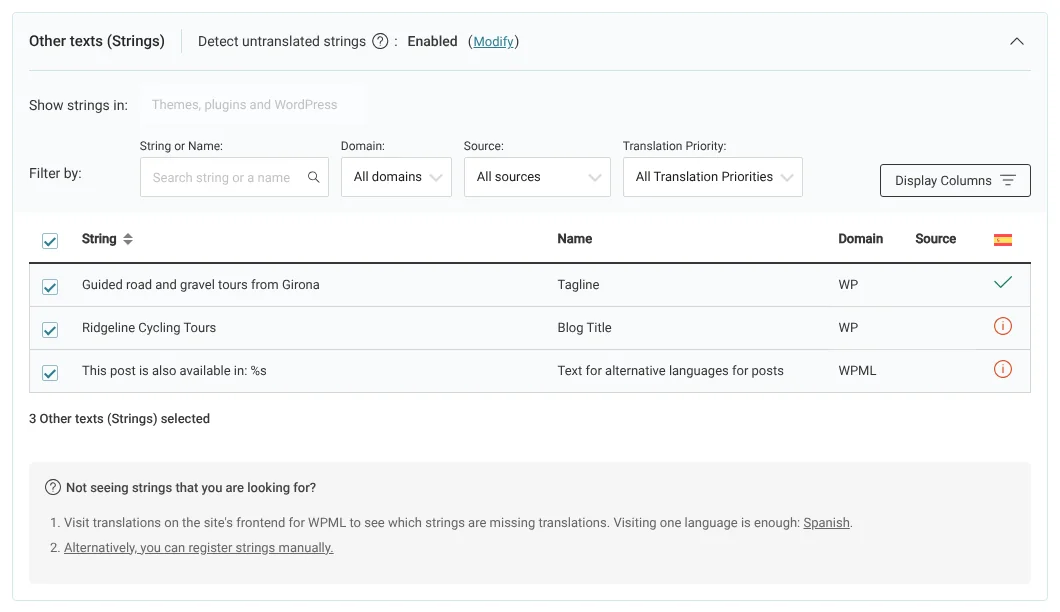Click the question icon by Not seeing strings
This screenshot has width=1060, height=612.
click(53, 487)
